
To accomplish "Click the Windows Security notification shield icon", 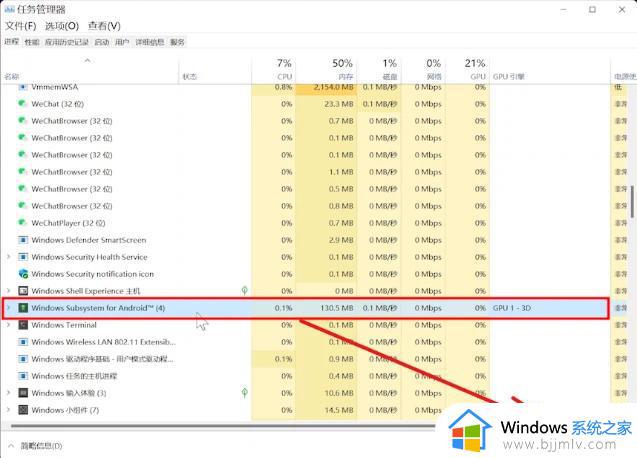I will (x=23, y=274).
